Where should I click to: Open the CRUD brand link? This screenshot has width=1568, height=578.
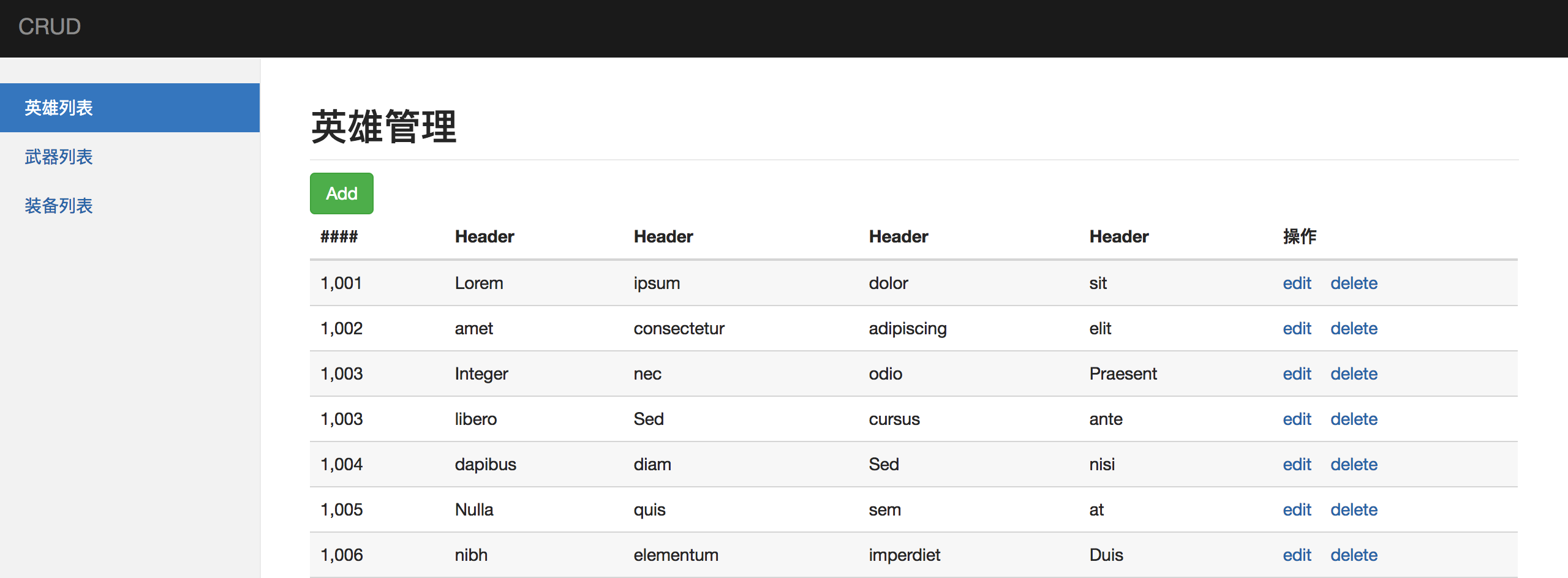50,27
